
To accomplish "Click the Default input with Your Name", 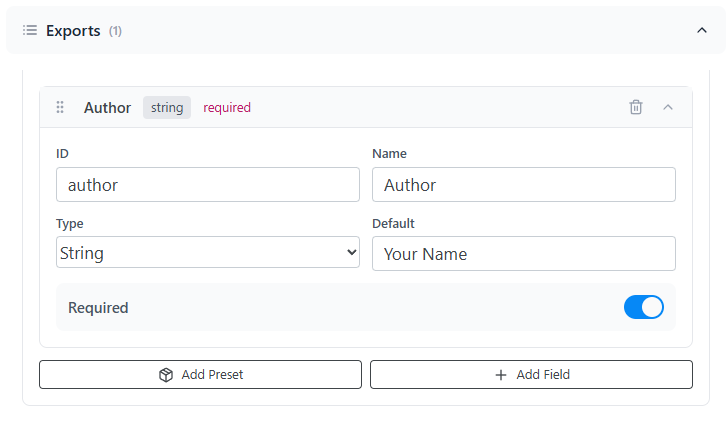I will 523,254.
